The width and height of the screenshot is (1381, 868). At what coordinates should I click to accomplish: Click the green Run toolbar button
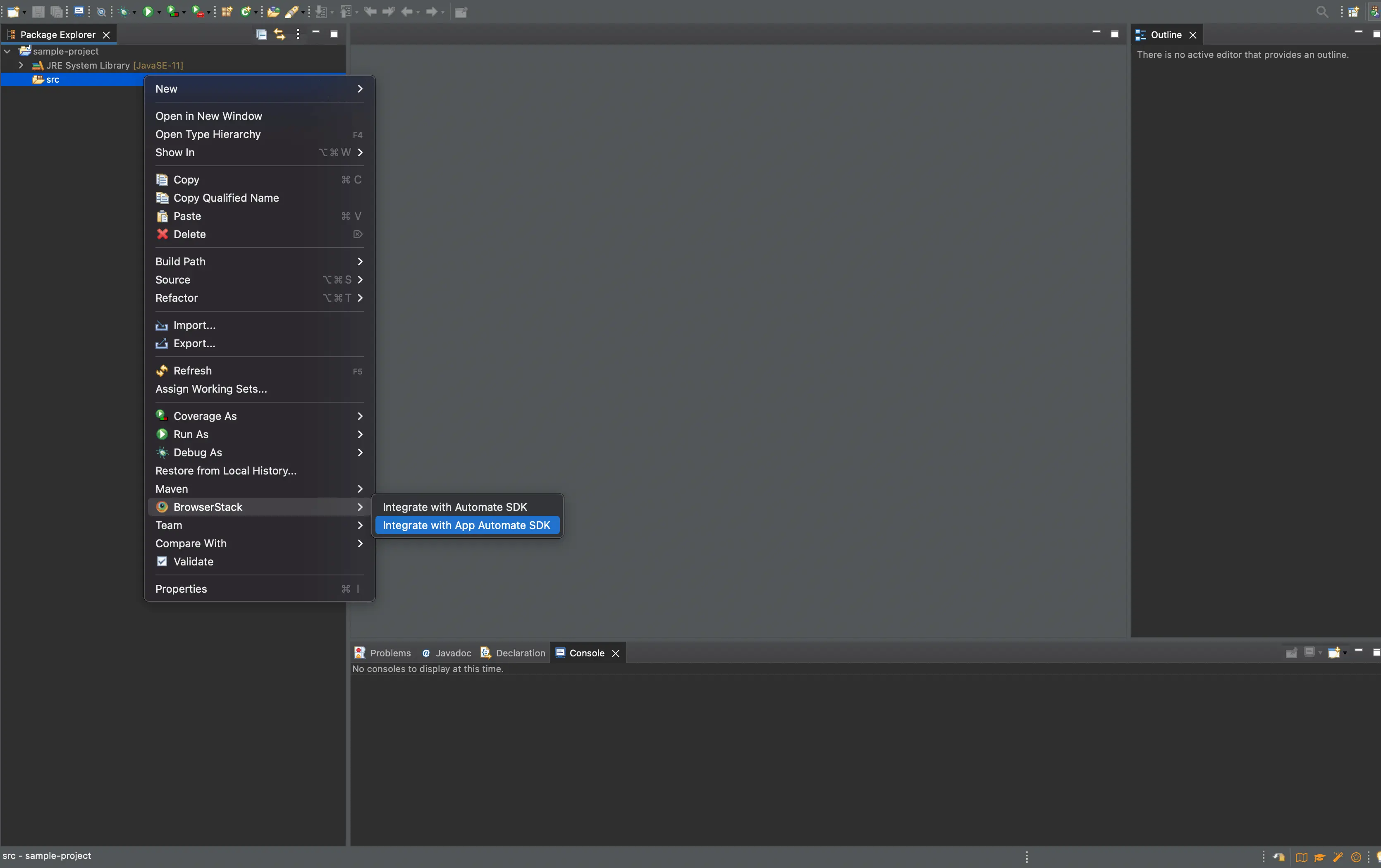pos(148,12)
